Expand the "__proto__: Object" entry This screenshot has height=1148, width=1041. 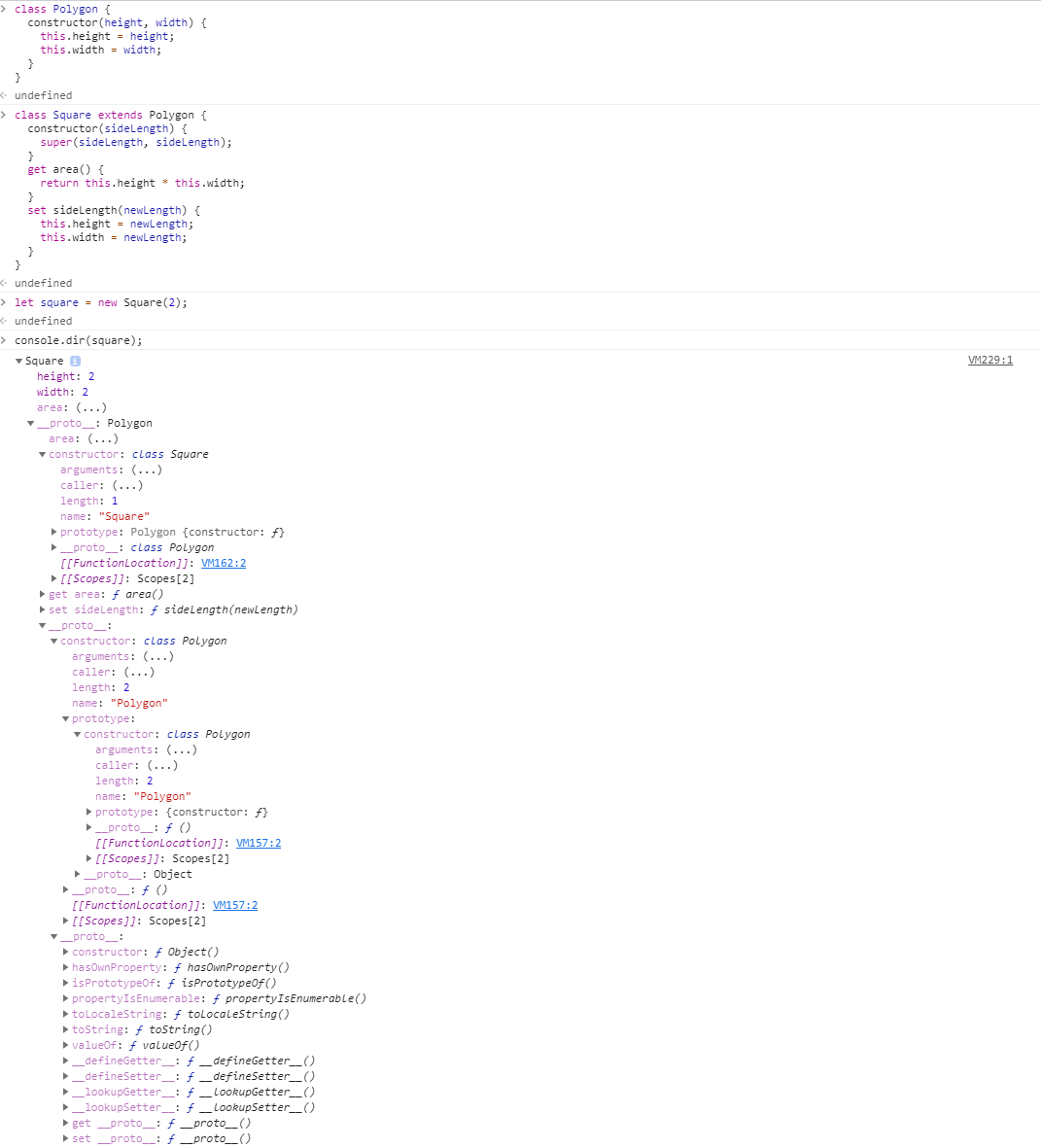point(78,875)
